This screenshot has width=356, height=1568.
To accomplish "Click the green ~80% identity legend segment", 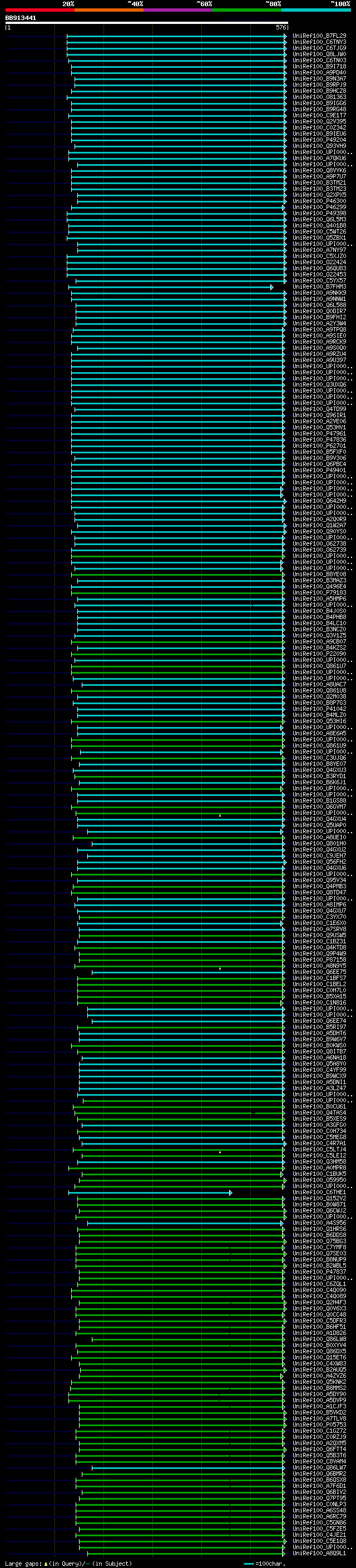I will pos(247,10).
